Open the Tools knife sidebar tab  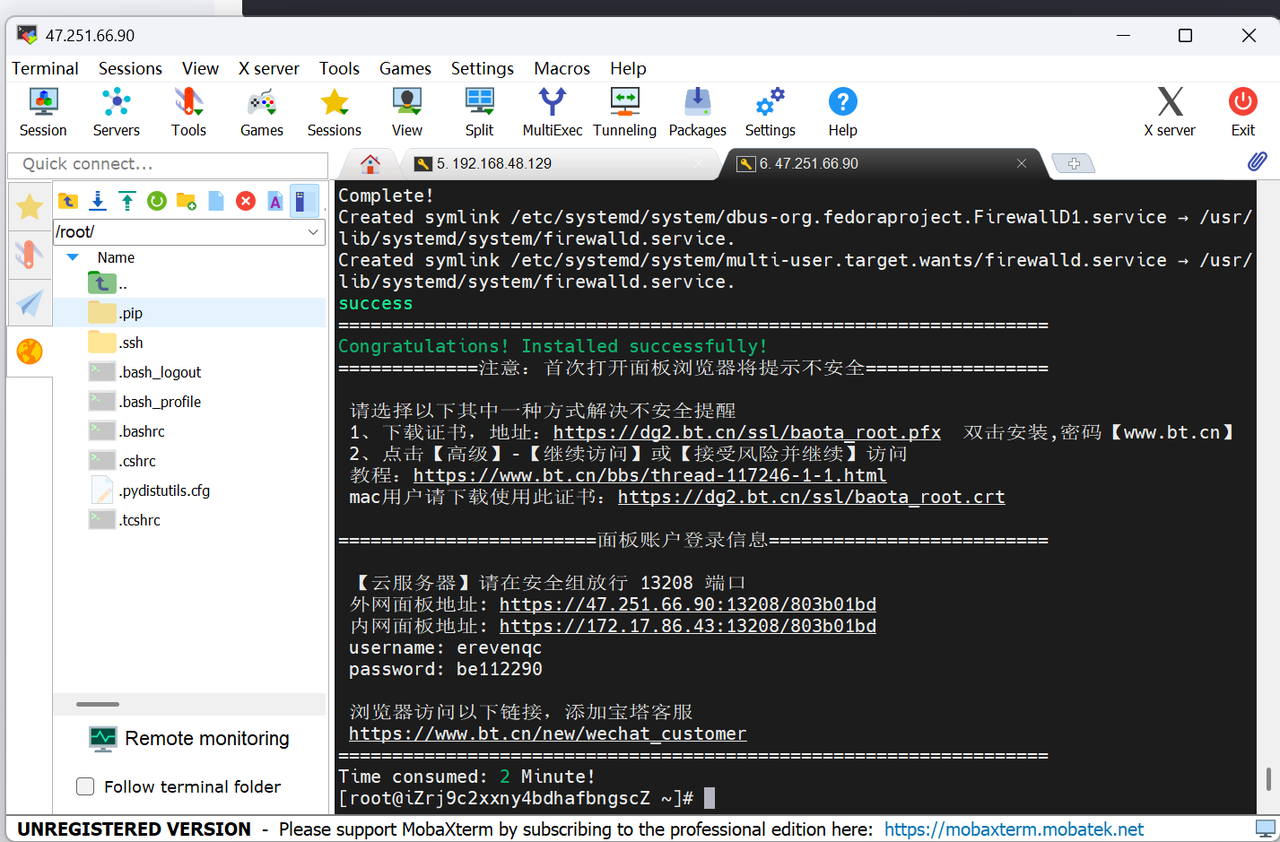[30, 255]
